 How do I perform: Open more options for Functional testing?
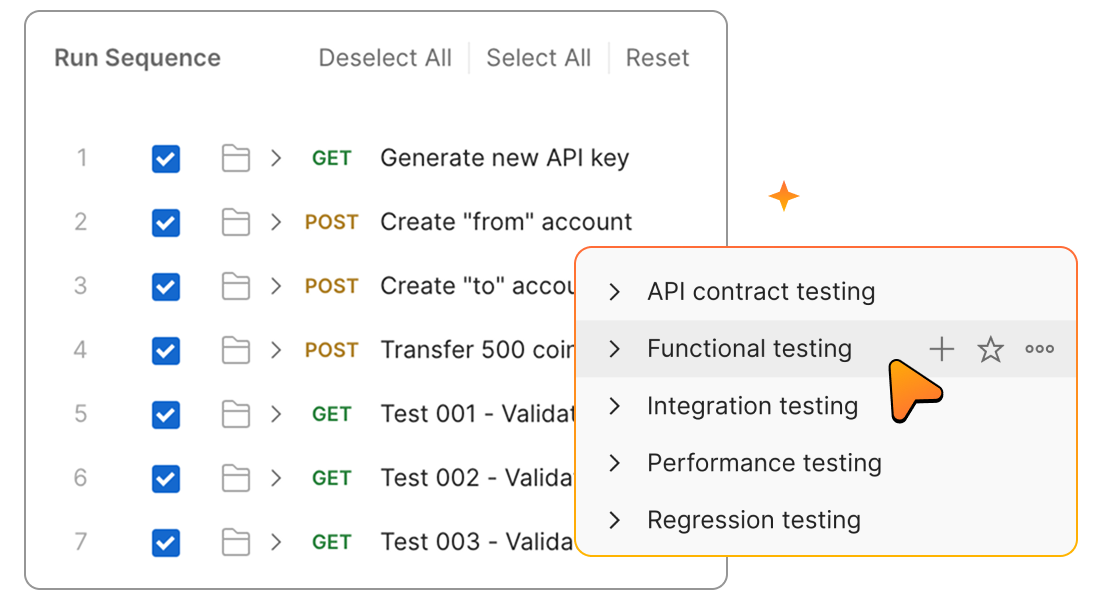[x=1039, y=349]
